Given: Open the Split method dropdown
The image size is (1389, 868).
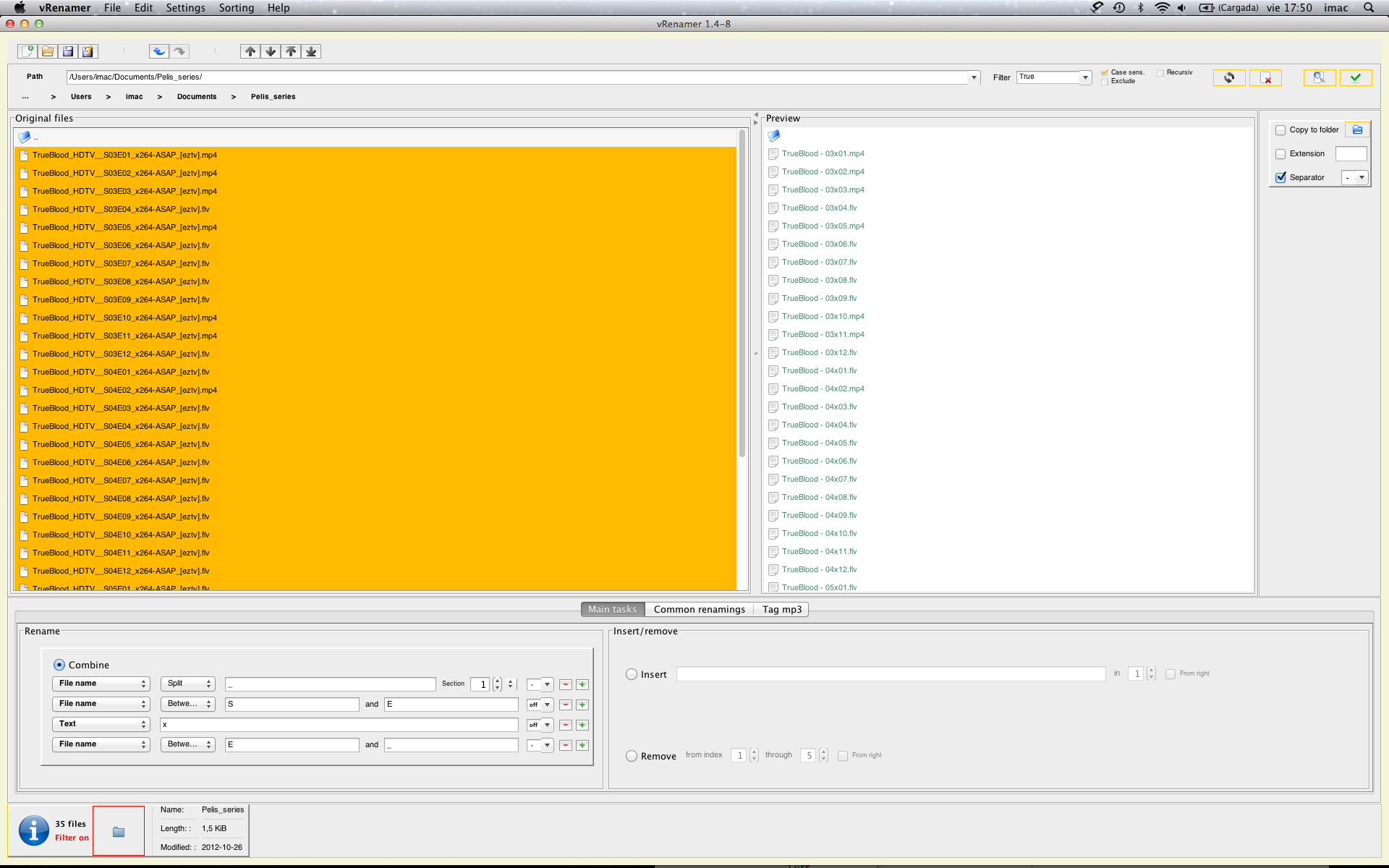Looking at the screenshot, I should click(188, 684).
